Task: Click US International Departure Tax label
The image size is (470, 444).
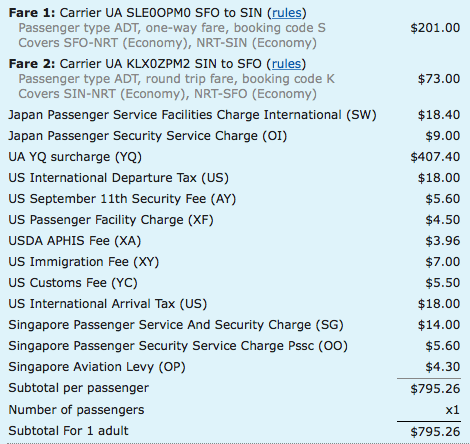Action: coord(119,178)
